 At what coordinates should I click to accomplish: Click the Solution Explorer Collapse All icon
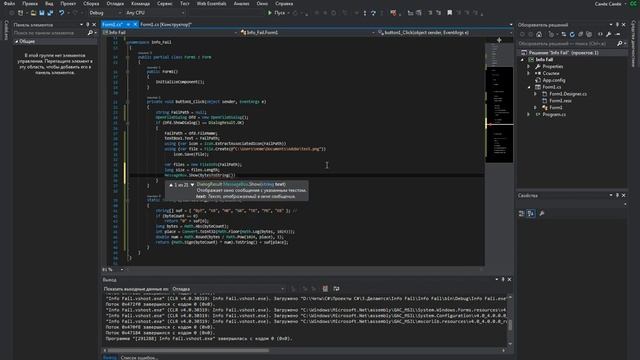pyautogui.click(x=580, y=34)
